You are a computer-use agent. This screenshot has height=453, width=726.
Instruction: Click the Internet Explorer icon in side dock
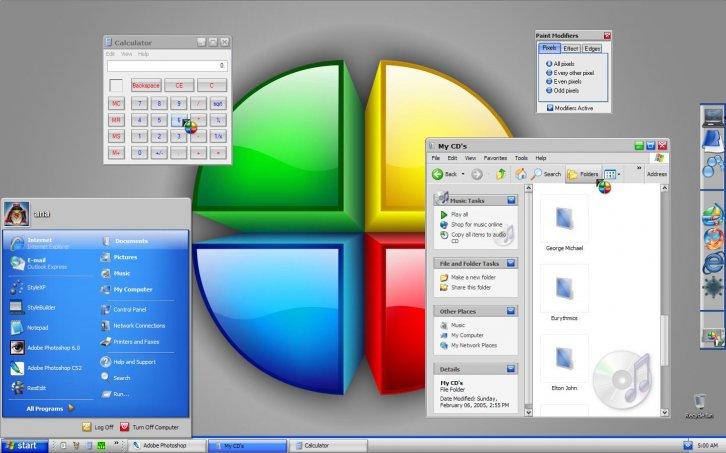click(x=713, y=264)
